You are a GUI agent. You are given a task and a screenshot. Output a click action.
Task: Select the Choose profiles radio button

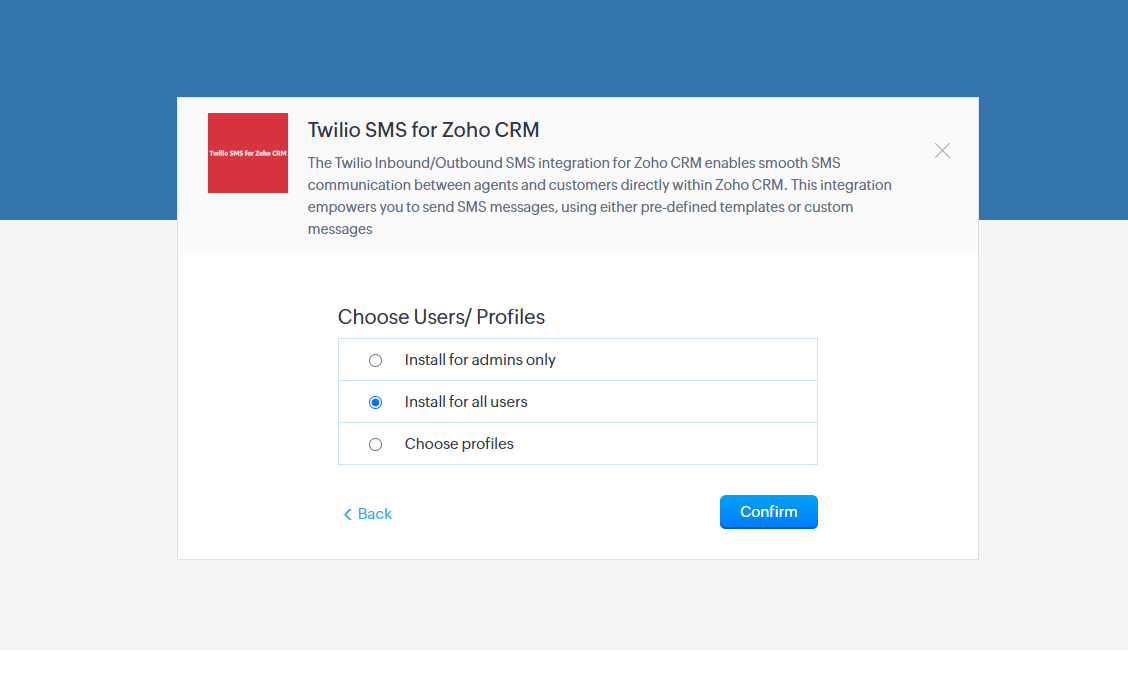tap(376, 444)
